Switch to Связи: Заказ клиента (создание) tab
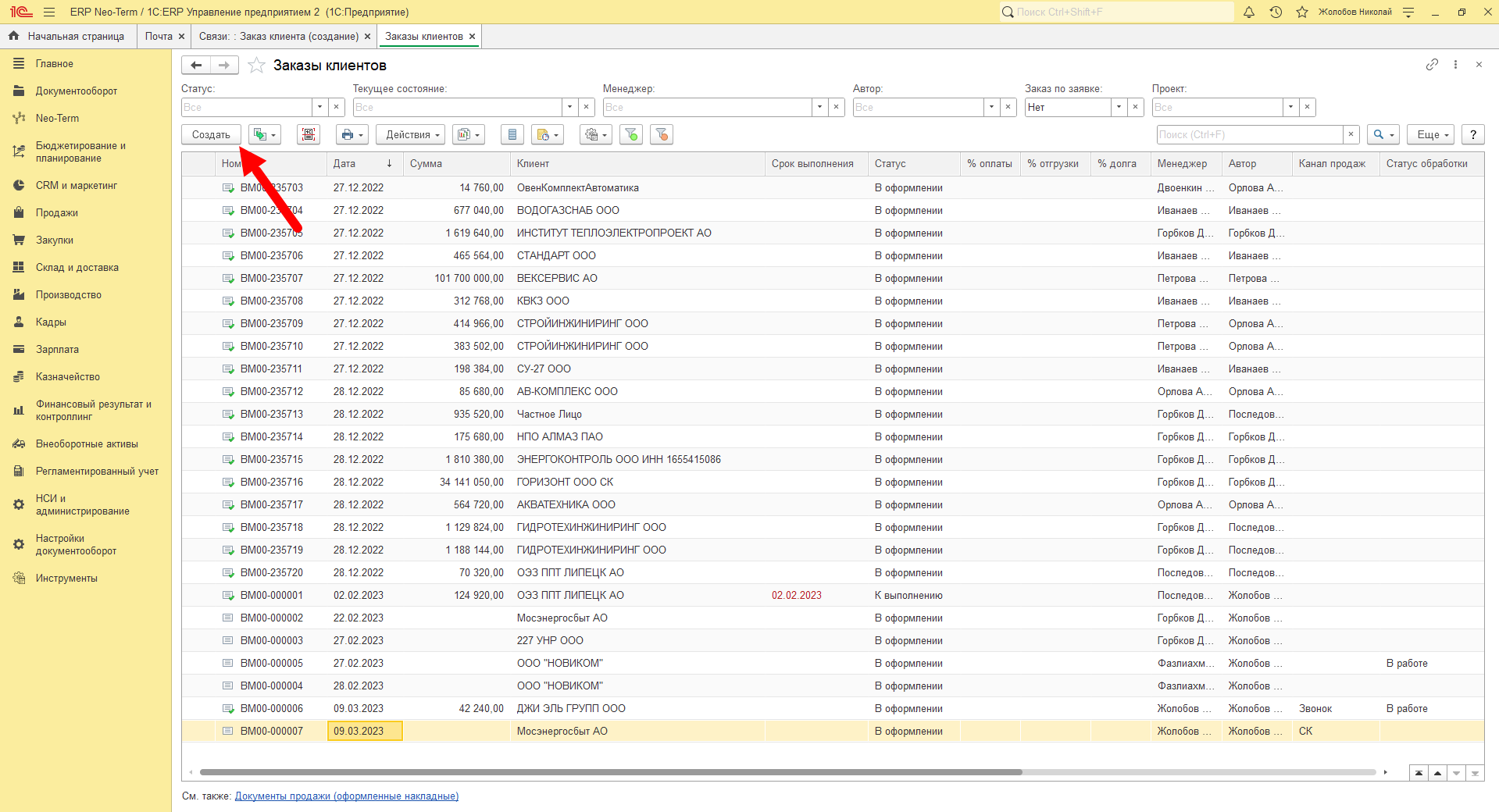Screen dimensions: 1499x812 [x=279, y=36]
